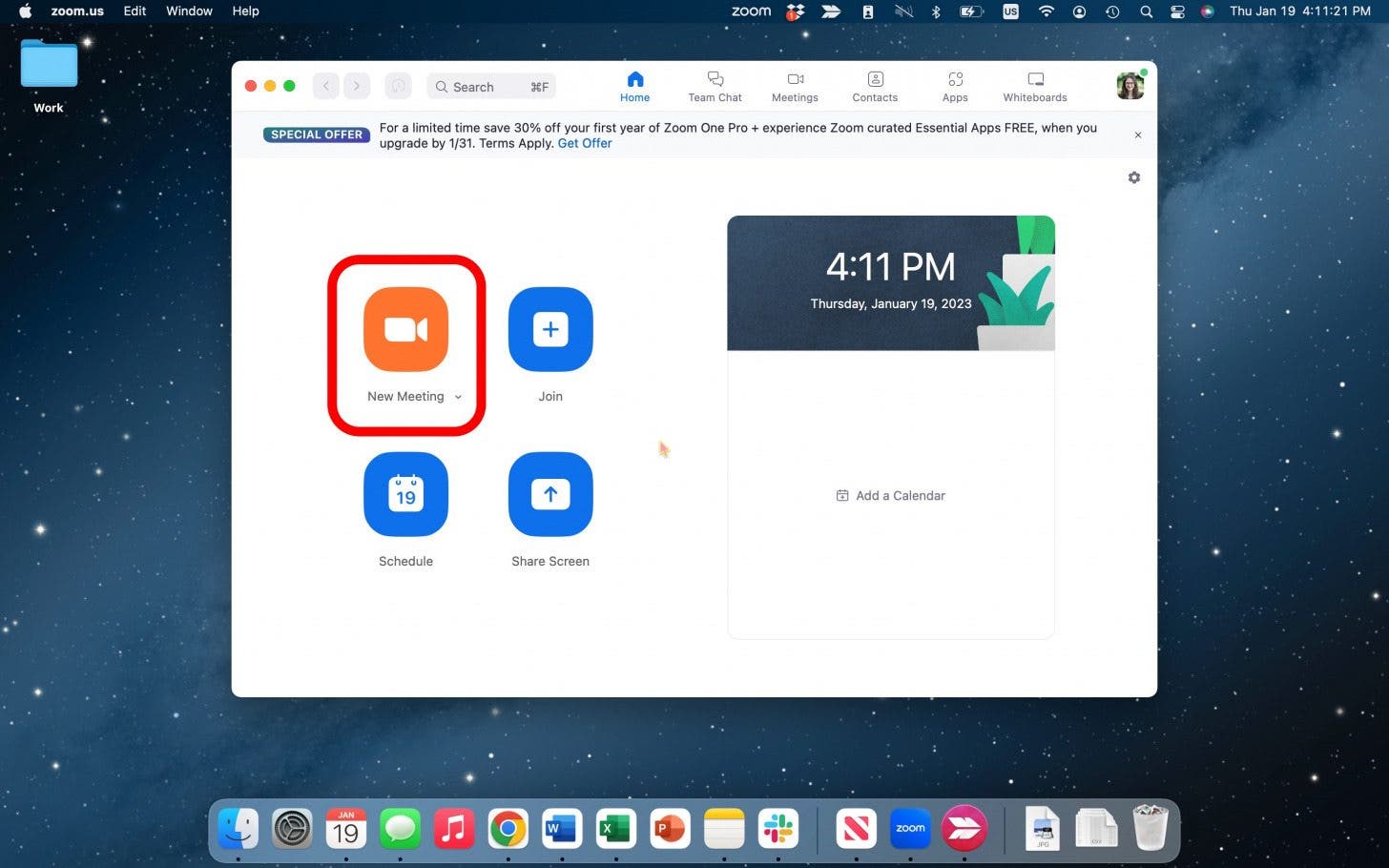Dismiss the special offer banner
This screenshot has width=1389, height=868.
click(1137, 134)
